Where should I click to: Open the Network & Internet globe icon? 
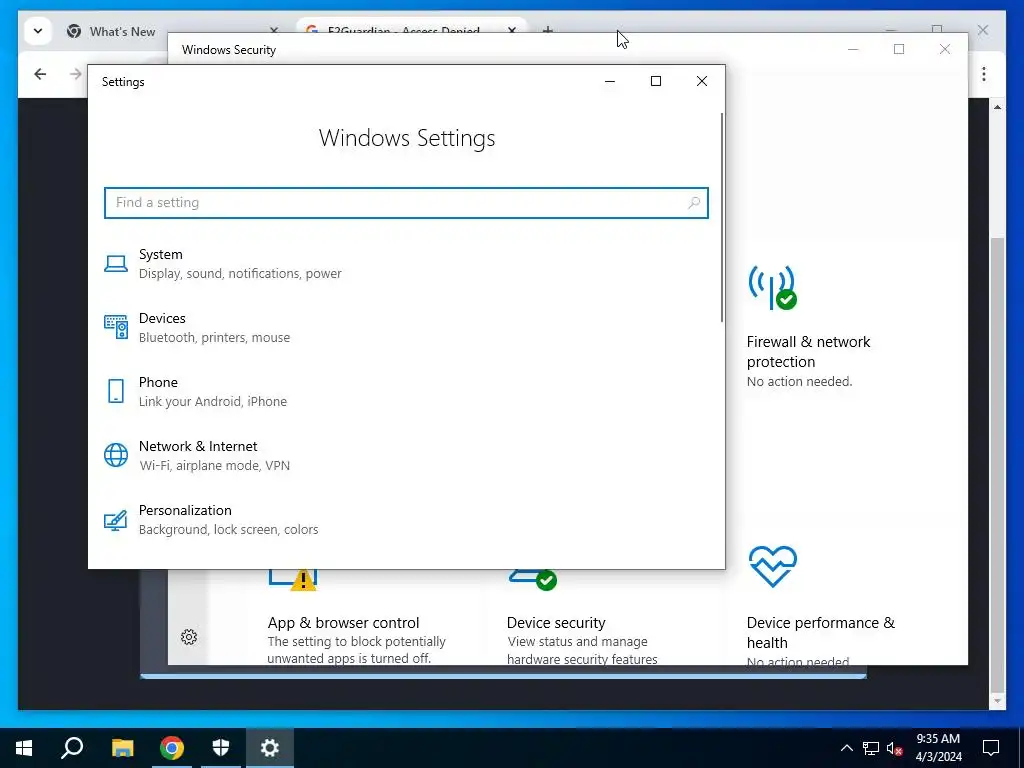click(x=116, y=455)
